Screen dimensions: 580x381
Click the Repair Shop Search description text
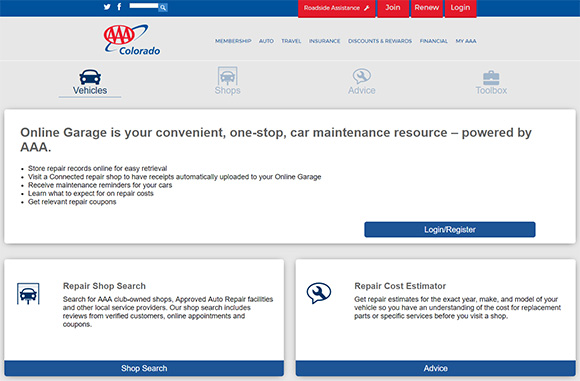[x=168, y=312]
